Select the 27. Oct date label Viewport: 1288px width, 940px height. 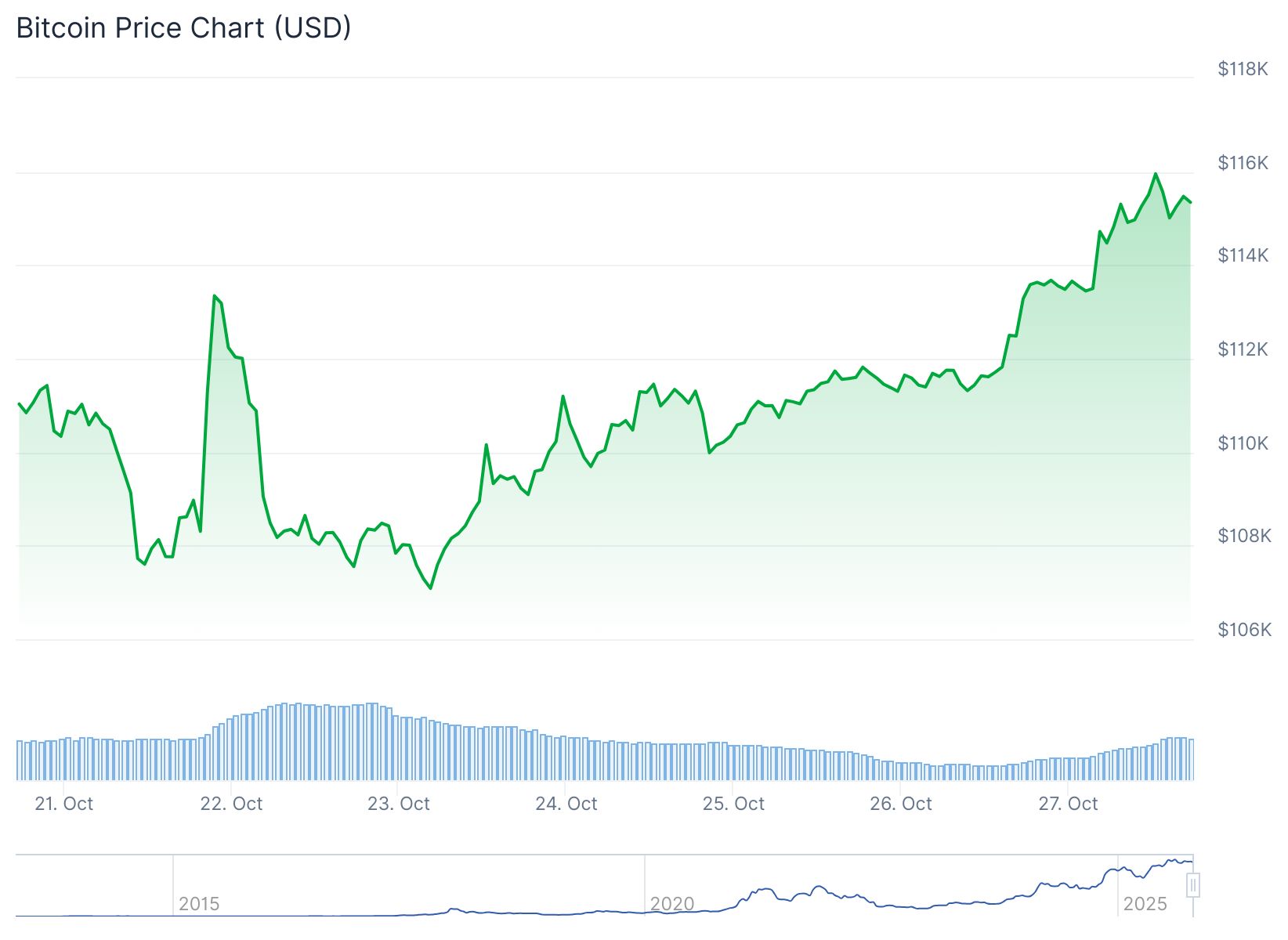pos(1069,804)
